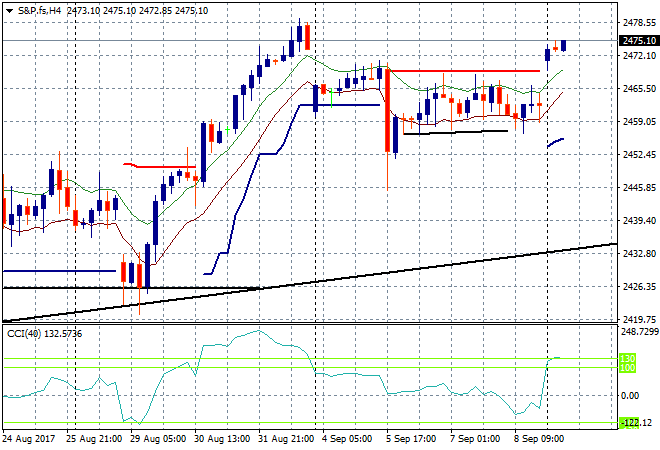Select the 7 Sep 01:00 time label
The image size is (660, 450).
475,439
